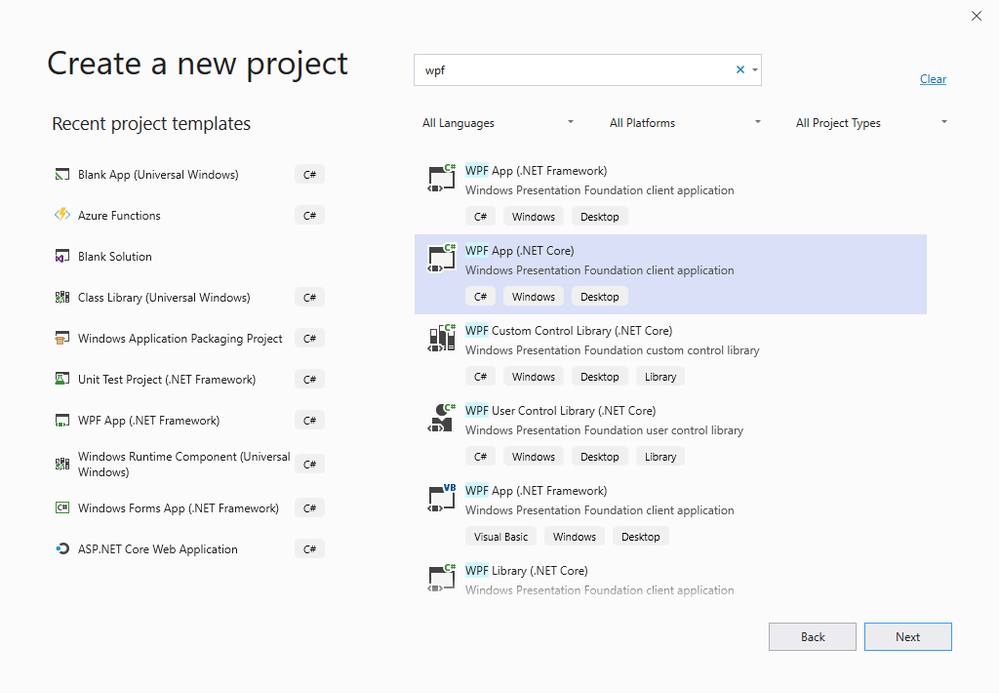Expand the All Project Types dropdown
999x693 pixels.
(x=871, y=123)
